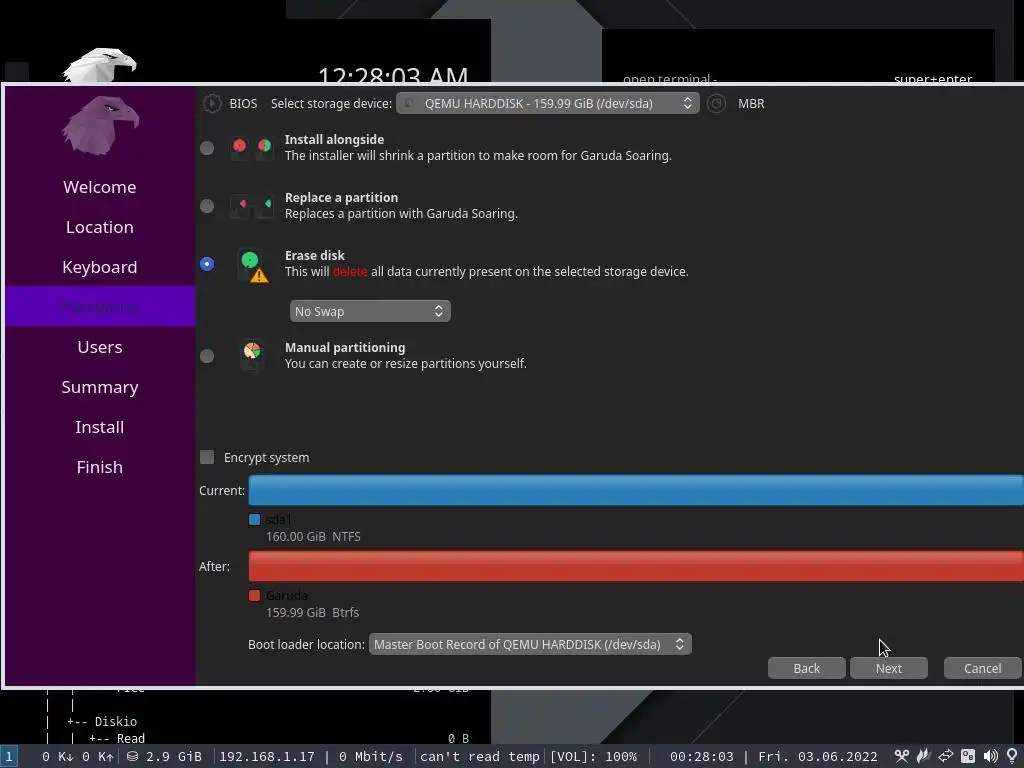
Task: Click the network arrows tray icon
Action: 946,756
